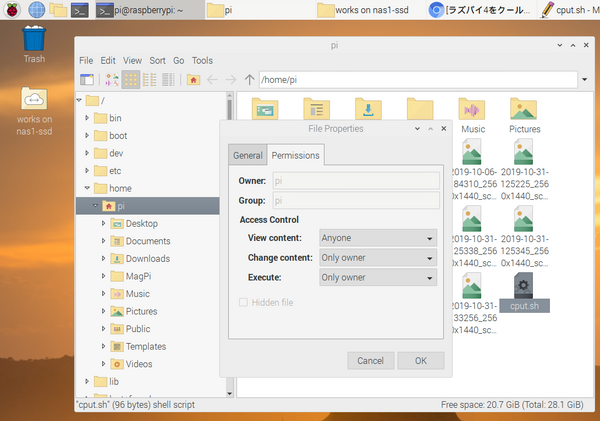Viewport: 600px width, 421px height.
Task: Open the Raspberry Pi main menu
Action: (11, 10)
